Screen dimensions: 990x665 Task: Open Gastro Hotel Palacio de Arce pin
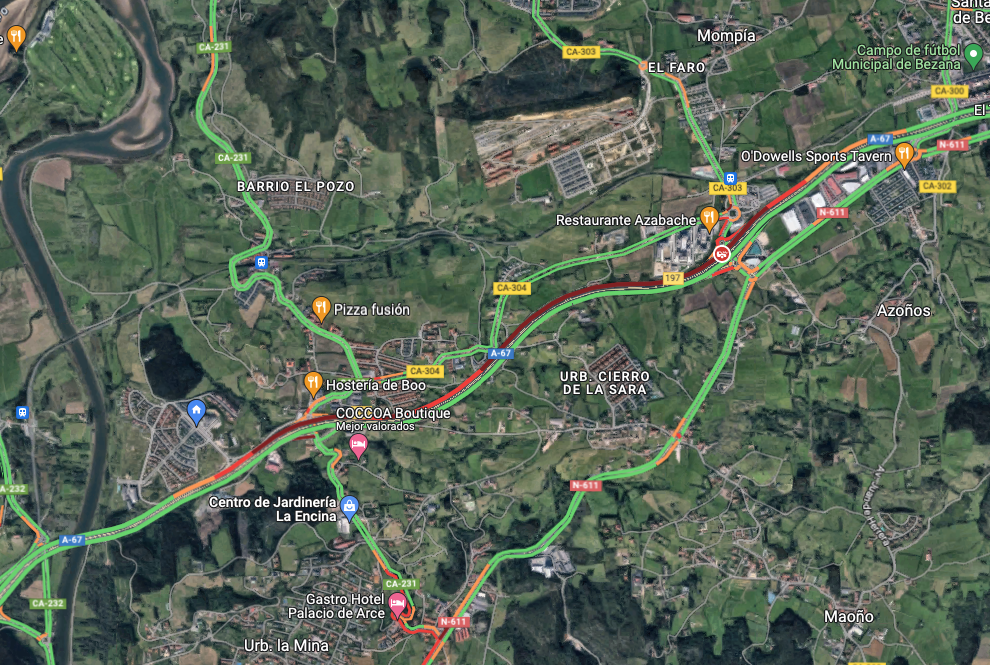pyautogui.click(x=397, y=606)
